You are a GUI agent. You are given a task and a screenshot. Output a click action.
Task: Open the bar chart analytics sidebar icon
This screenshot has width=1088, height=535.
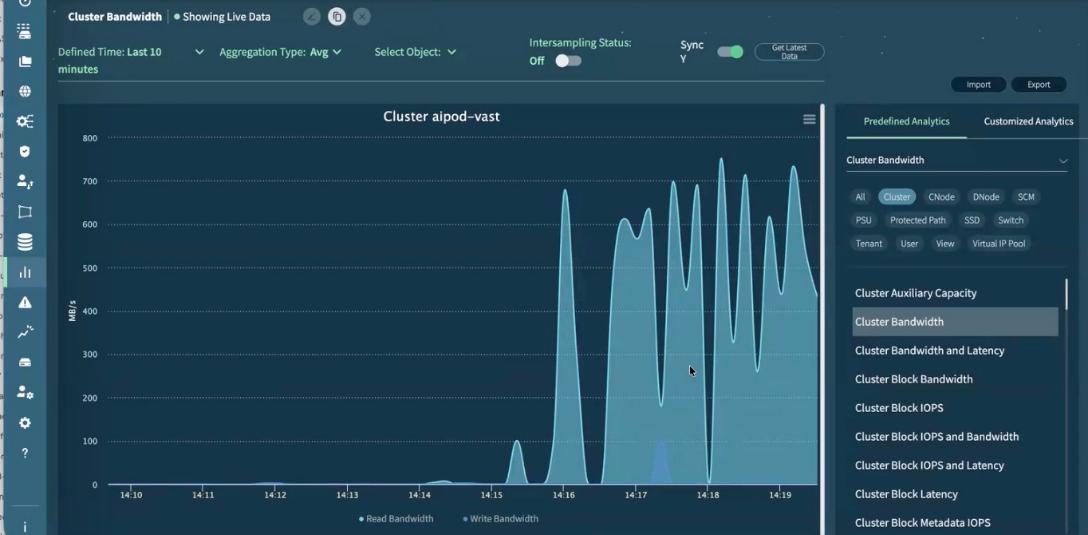(25, 272)
